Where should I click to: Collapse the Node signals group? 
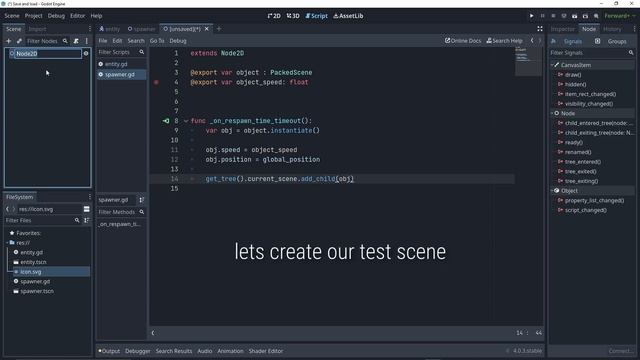coord(552,113)
